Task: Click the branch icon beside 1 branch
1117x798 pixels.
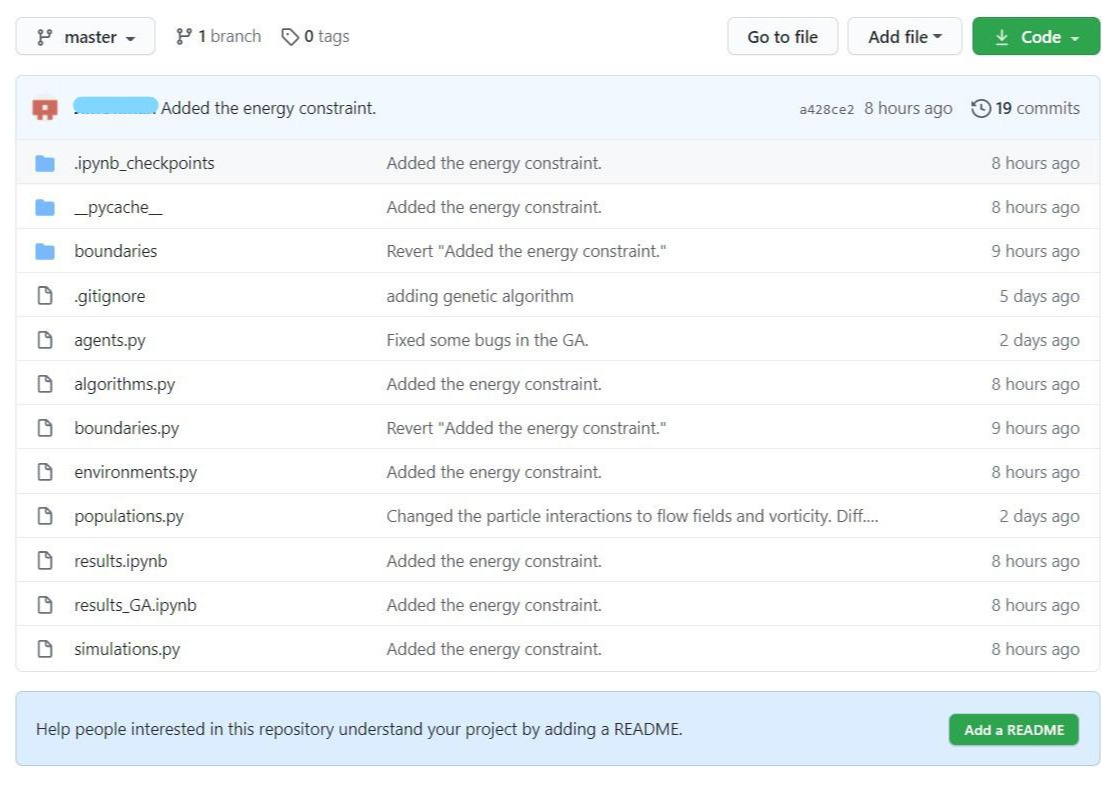Action: [184, 36]
